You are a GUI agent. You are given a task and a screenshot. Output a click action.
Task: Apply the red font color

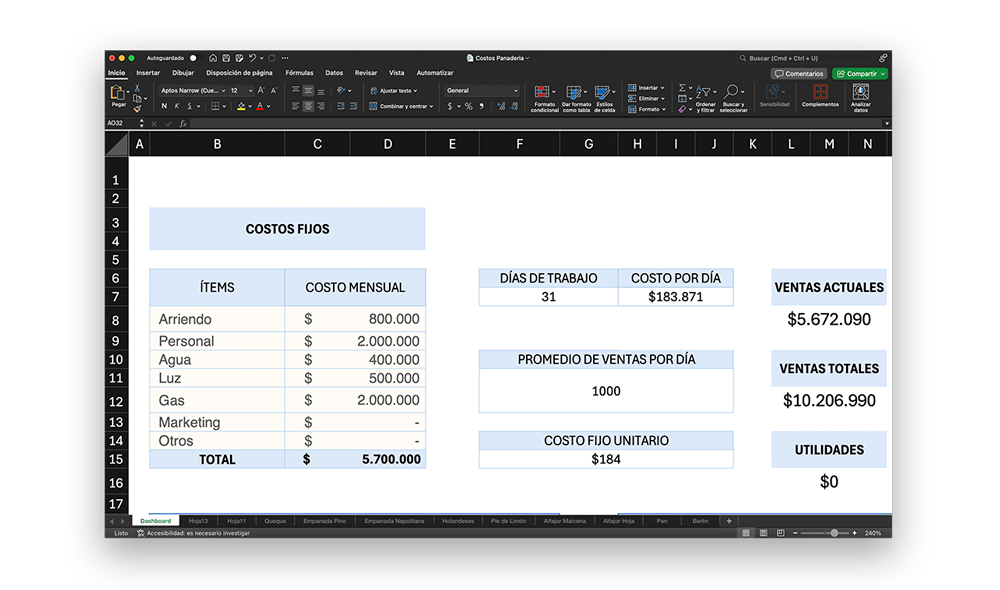(260, 107)
